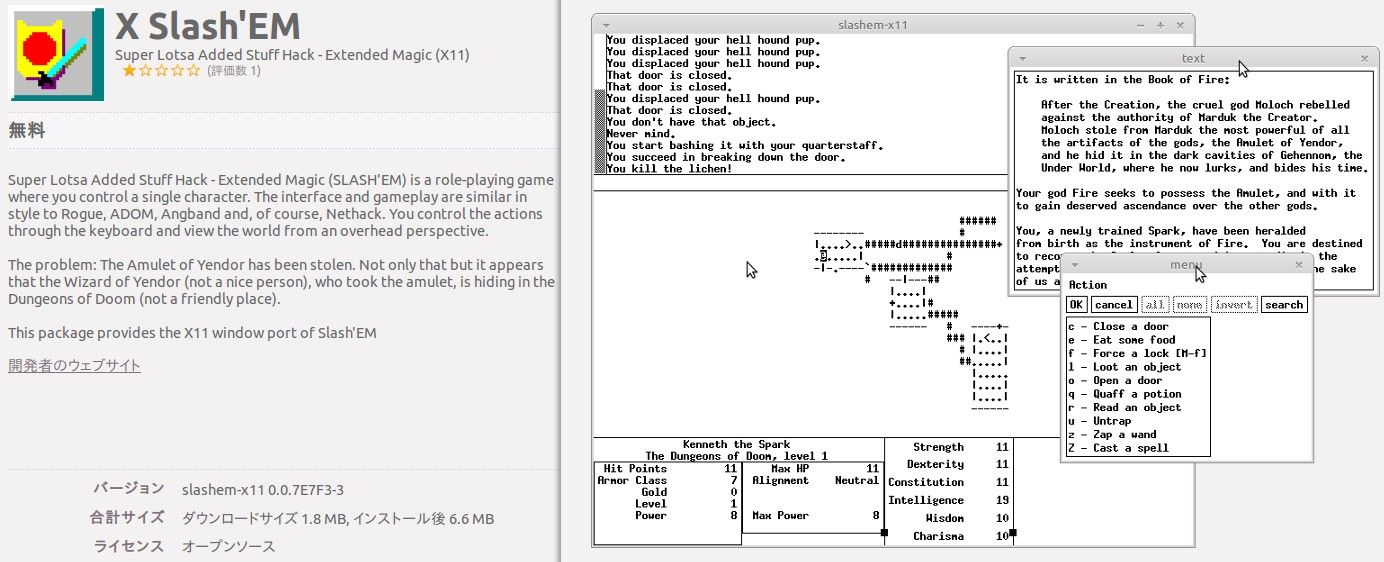Click 'The Dungeons of Doom, level 1' text

click(737, 456)
